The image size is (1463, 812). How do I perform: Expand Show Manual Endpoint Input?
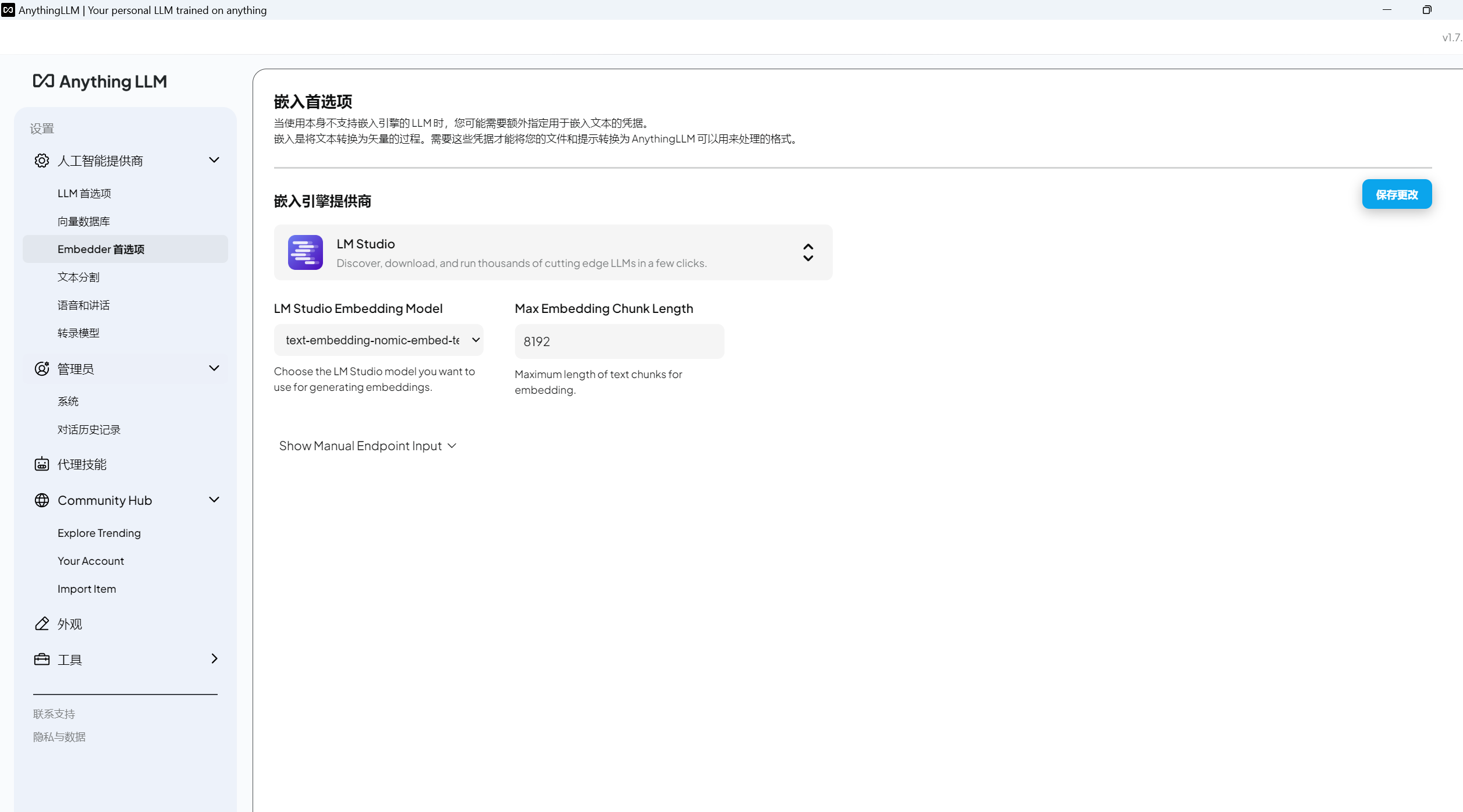[368, 446]
